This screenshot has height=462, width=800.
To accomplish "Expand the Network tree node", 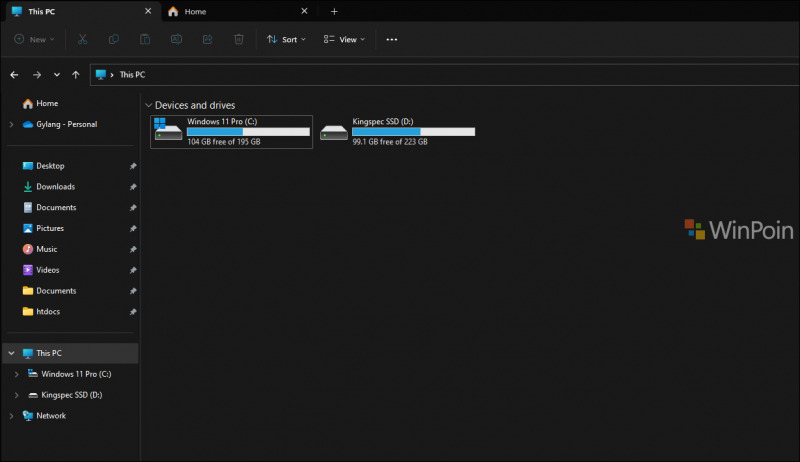I will [11, 416].
